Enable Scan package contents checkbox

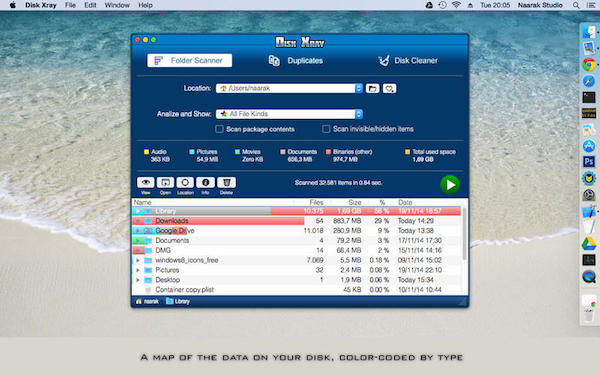[x=219, y=129]
